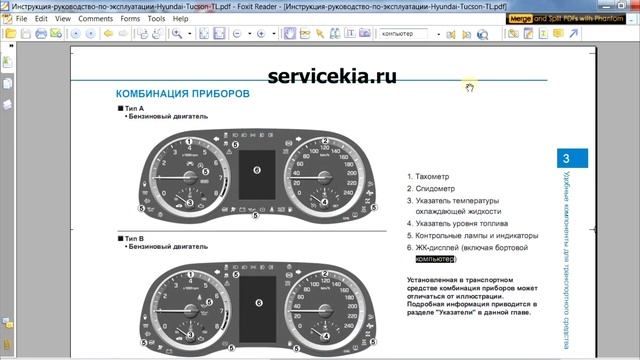Open the Bookmarks side panel
Viewport: 640px width, 360px height.
pyautogui.click(x=7, y=62)
